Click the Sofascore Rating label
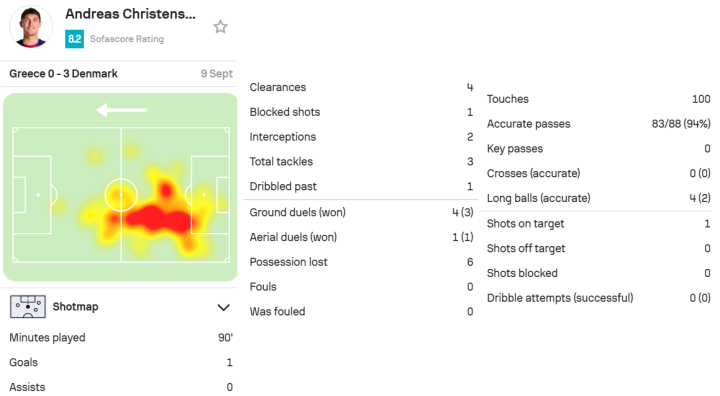This screenshot has width=720, height=396. click(x=127, y=39)
